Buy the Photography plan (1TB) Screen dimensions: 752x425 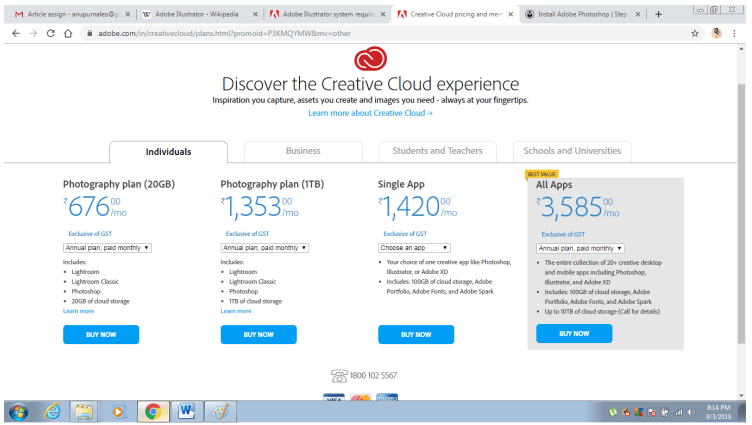point(258,335)
